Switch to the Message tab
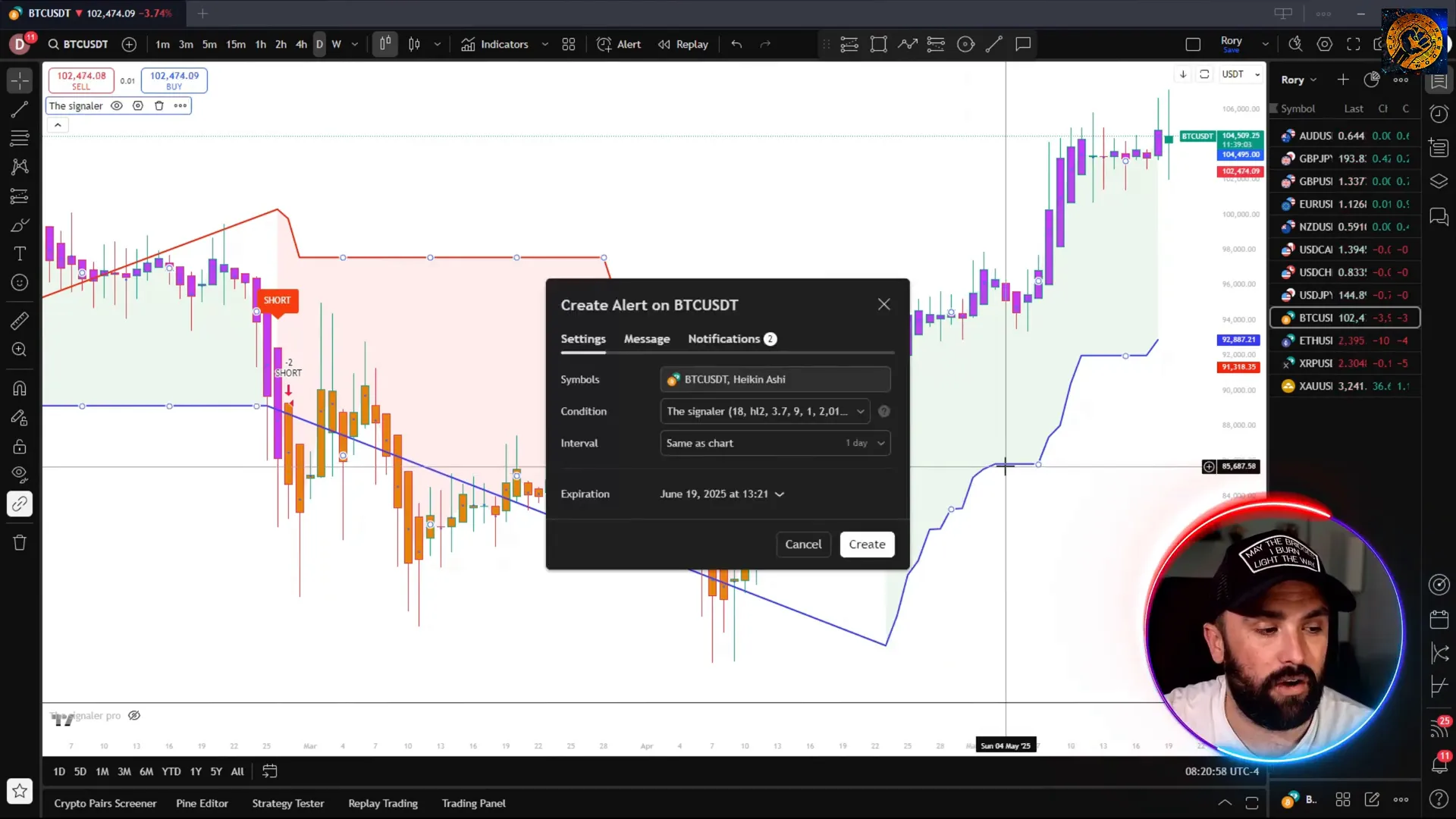The width and height of the screenshot is (1456, 819). point(647,339)
